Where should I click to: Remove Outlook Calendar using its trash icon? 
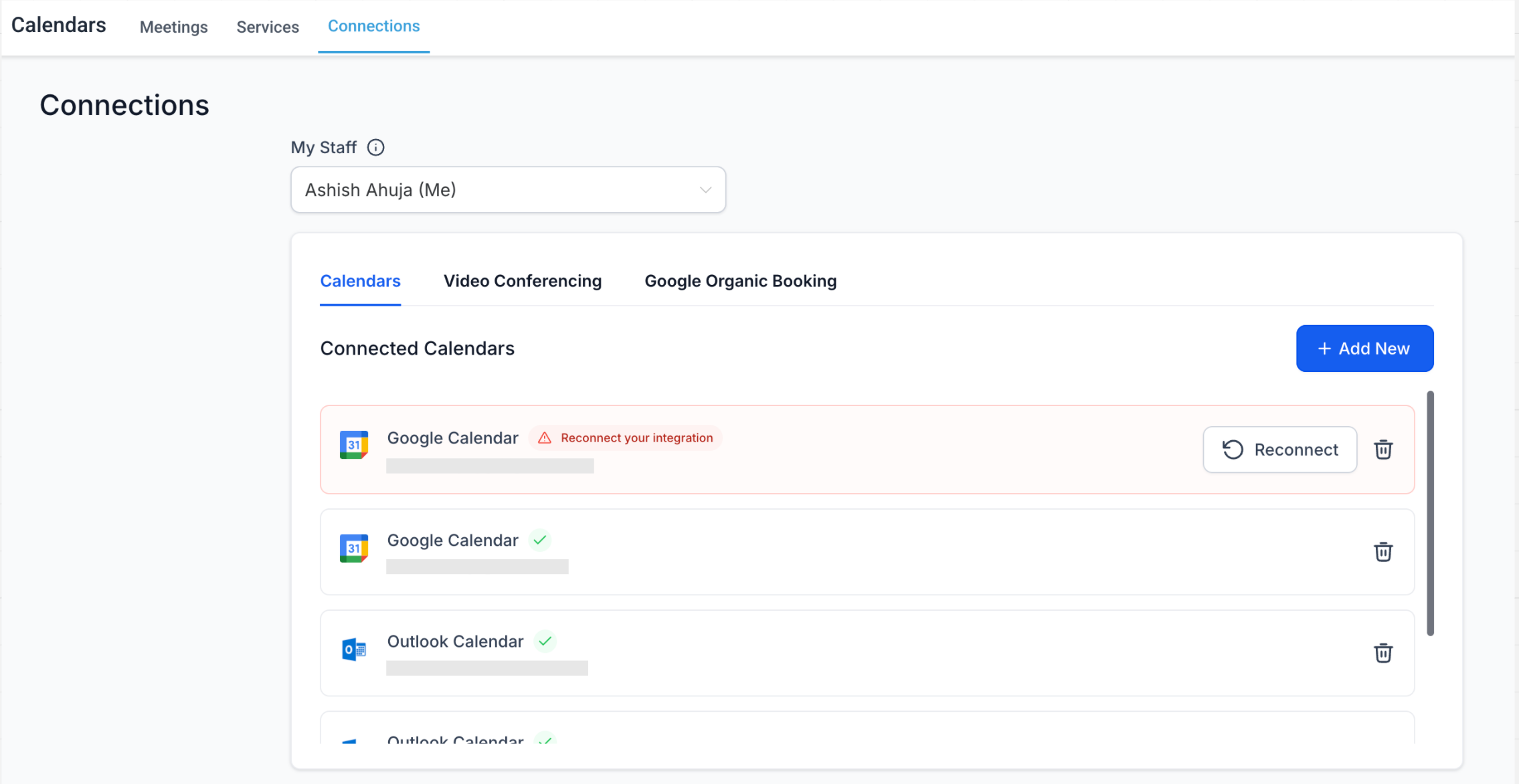pyautogui.click(x=1383, y=653)
